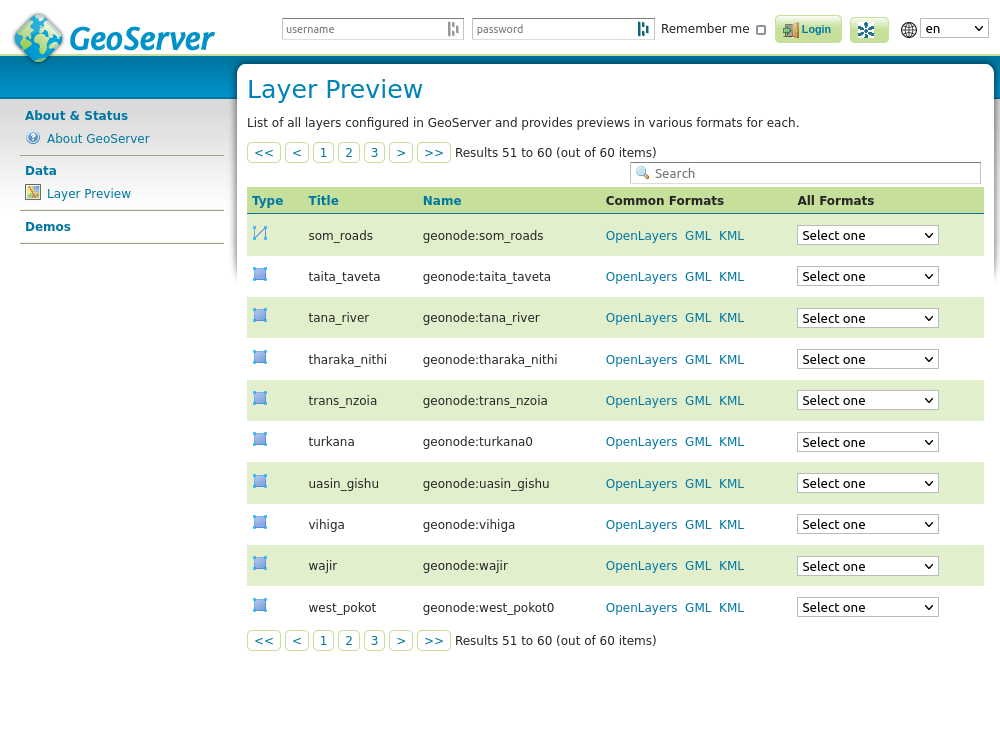Open OpenLayers preview for som_roads
This screenshot has width=1000, height=750.
tap(641, 235)
